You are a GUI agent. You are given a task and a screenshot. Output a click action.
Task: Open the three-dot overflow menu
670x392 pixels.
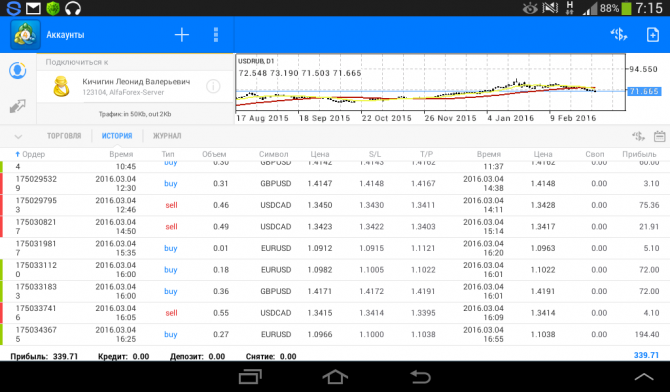point(216,35)
